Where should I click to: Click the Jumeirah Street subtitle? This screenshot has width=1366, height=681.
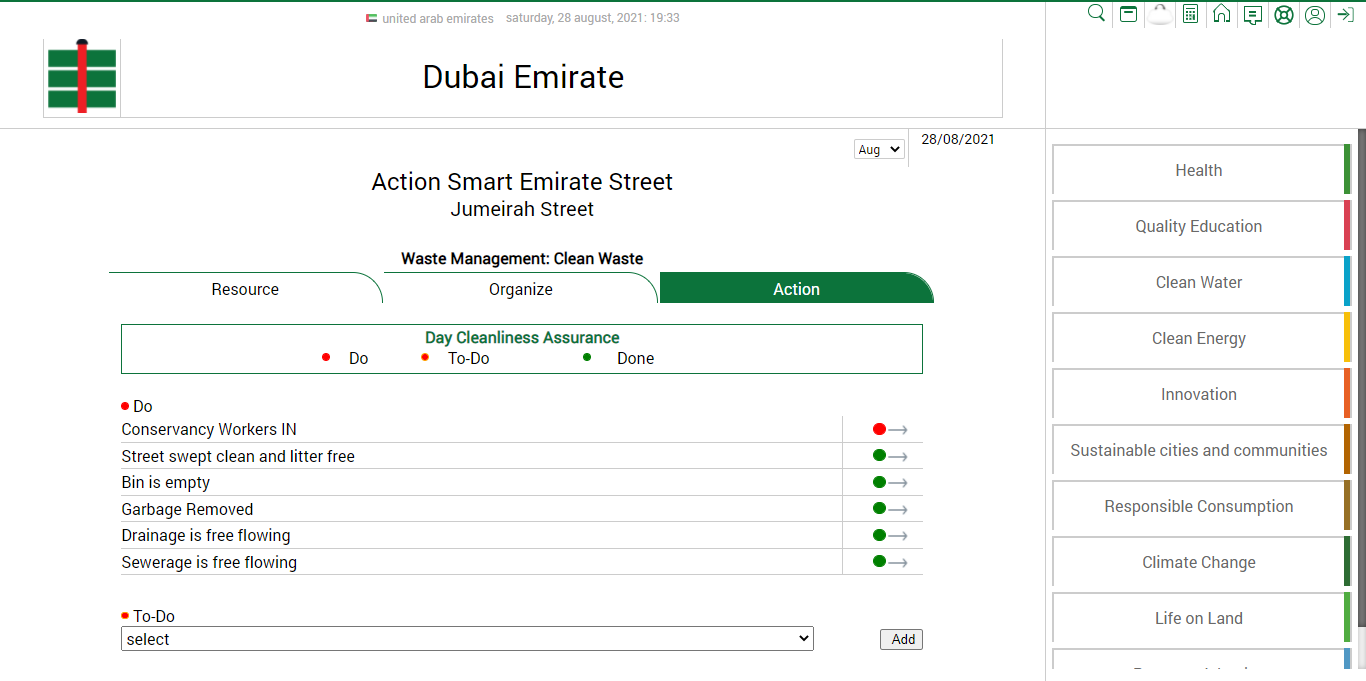click(x=522, y=209)
